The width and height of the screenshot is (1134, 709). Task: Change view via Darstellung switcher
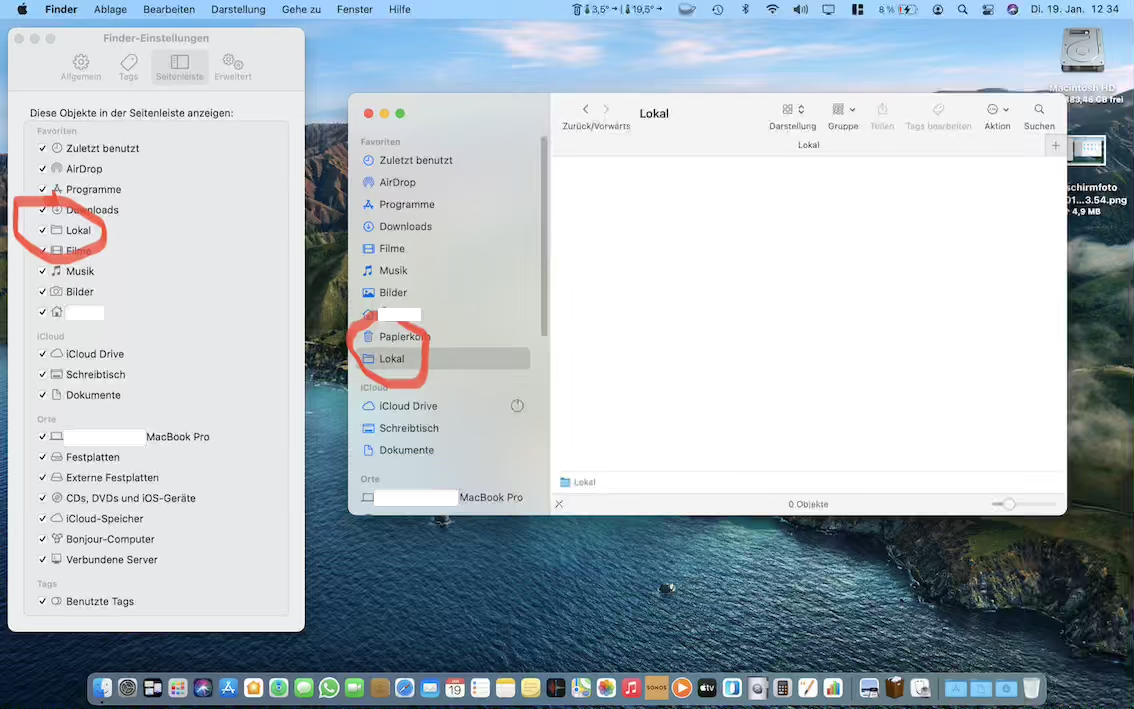[792, 110]
